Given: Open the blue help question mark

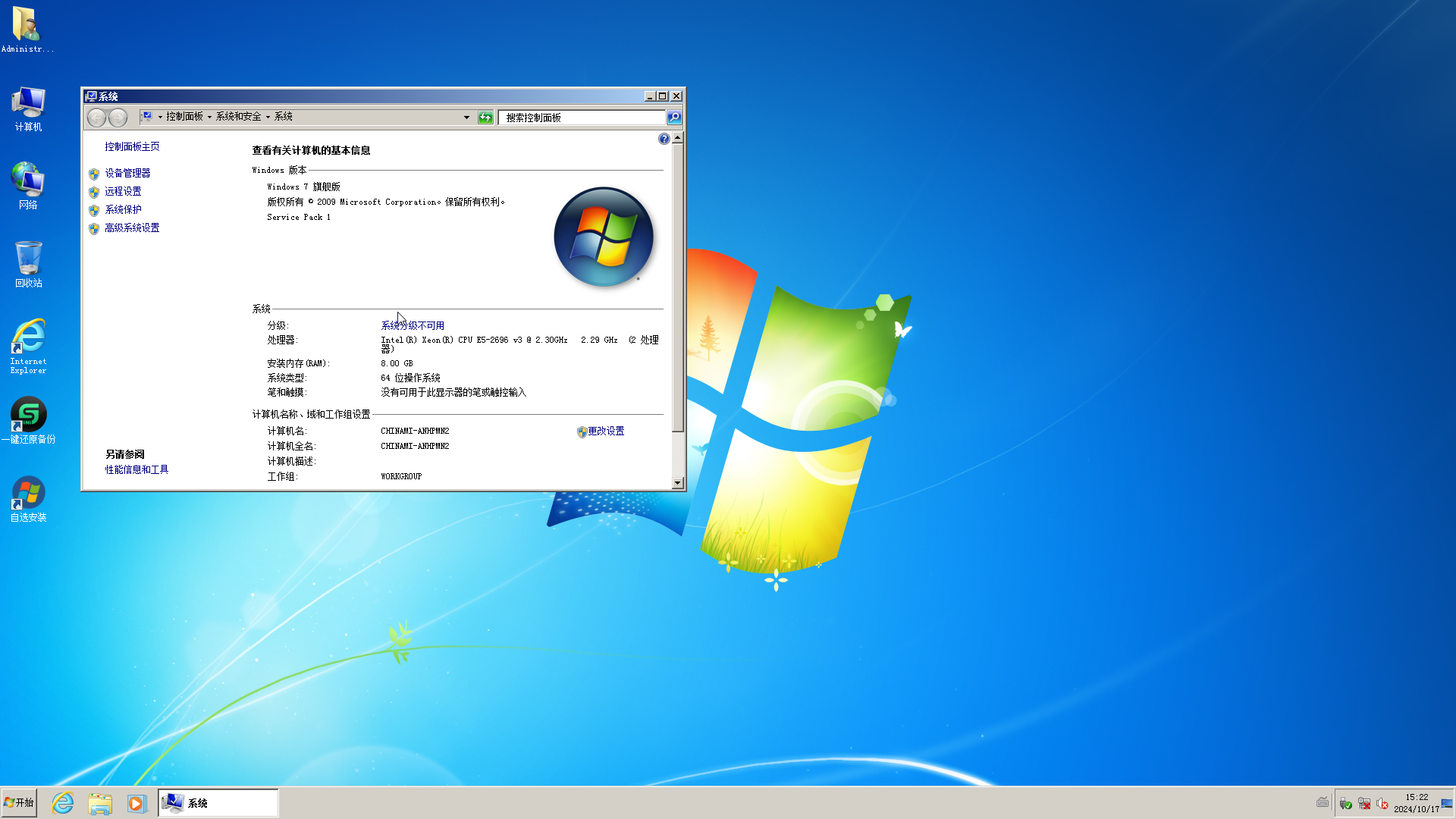Looking at the screenshot, I should click(664, 139).
